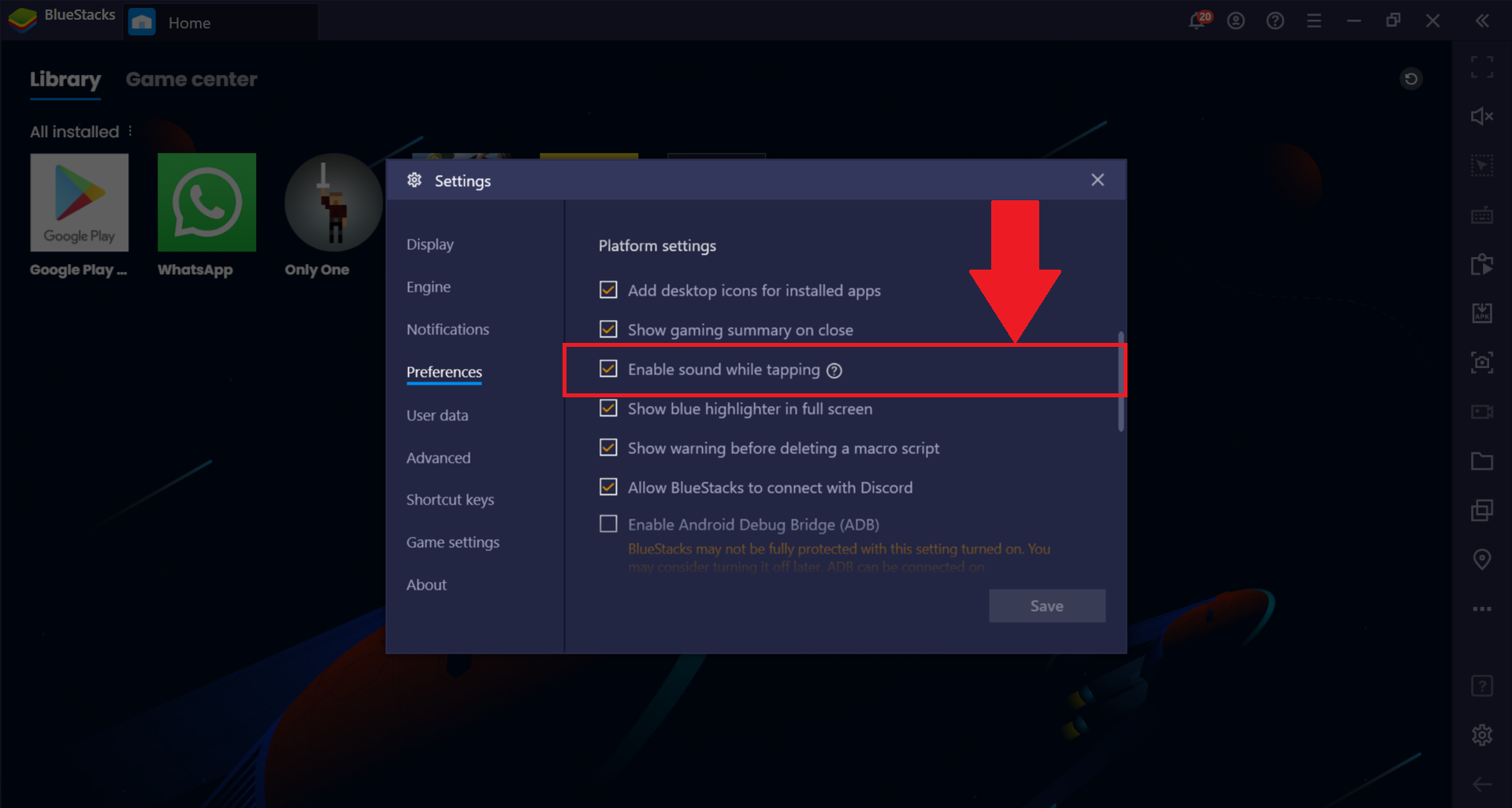This screenshot has width=1512, height=808.
Task: Click the settings panel vertical scrollbar
Action: (x=1121, y=382)
